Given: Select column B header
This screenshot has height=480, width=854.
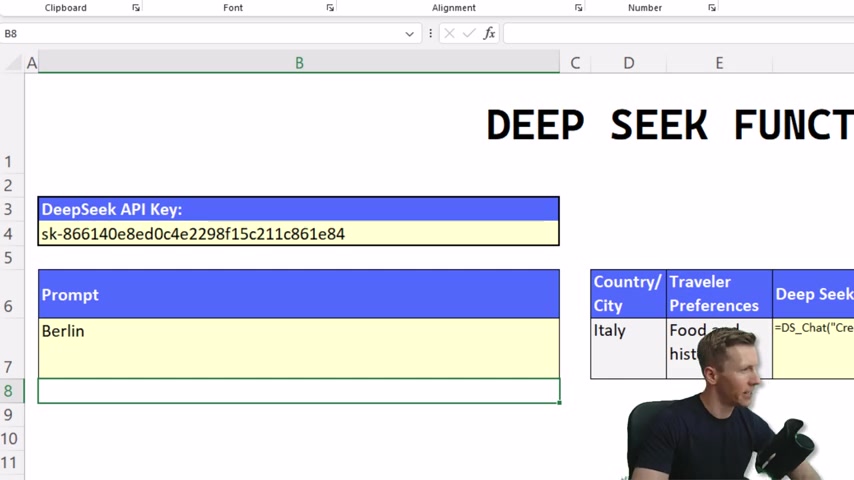Looking at the screenshot, I should point(299,63).
